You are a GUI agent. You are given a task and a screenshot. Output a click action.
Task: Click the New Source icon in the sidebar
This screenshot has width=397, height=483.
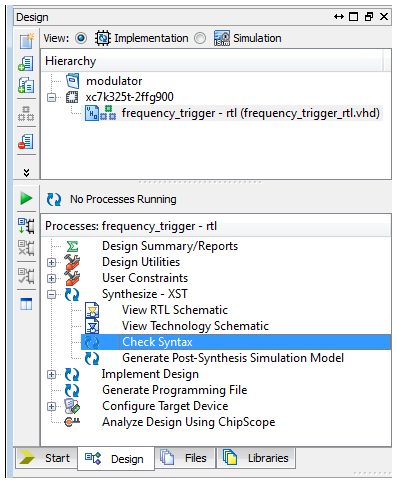pyautogui.click(x=27, y=41)
